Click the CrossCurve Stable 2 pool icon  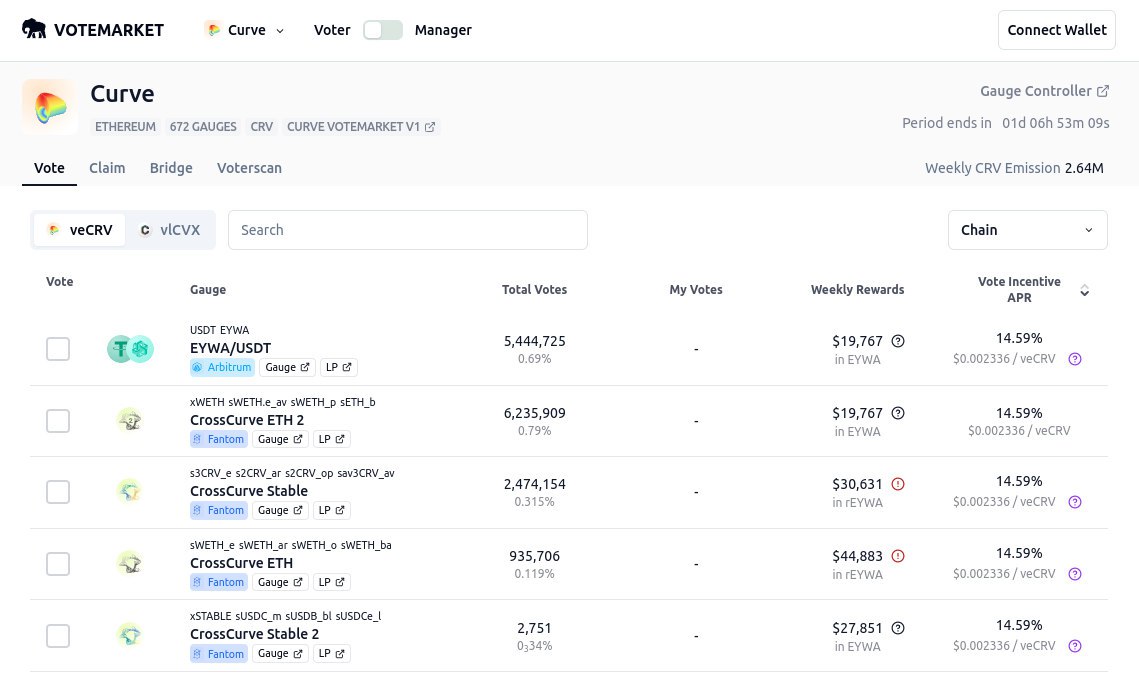(x=130, y=635)
